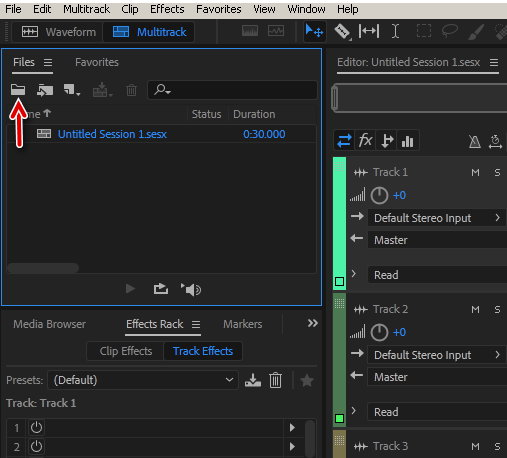Toggle power for effect slot 2
This screenshot has width=507, height=458.
coord(36,446)
